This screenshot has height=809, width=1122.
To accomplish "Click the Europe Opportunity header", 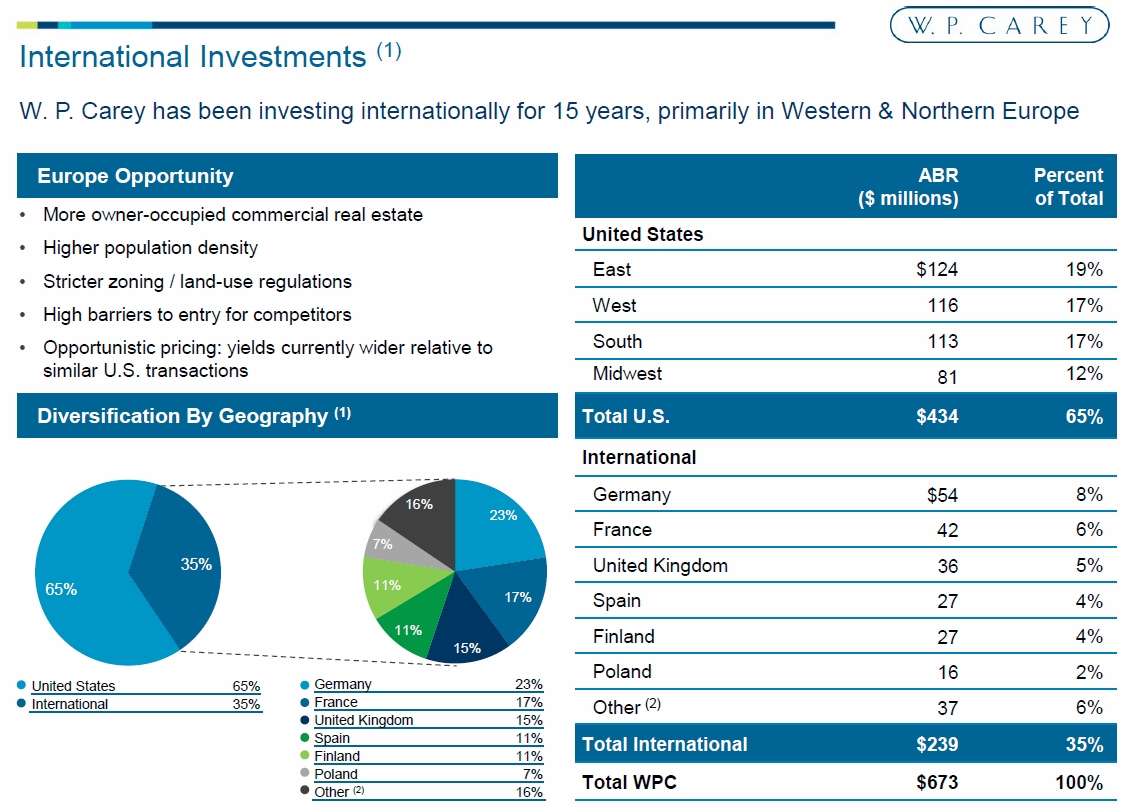I will click(287, 176).
